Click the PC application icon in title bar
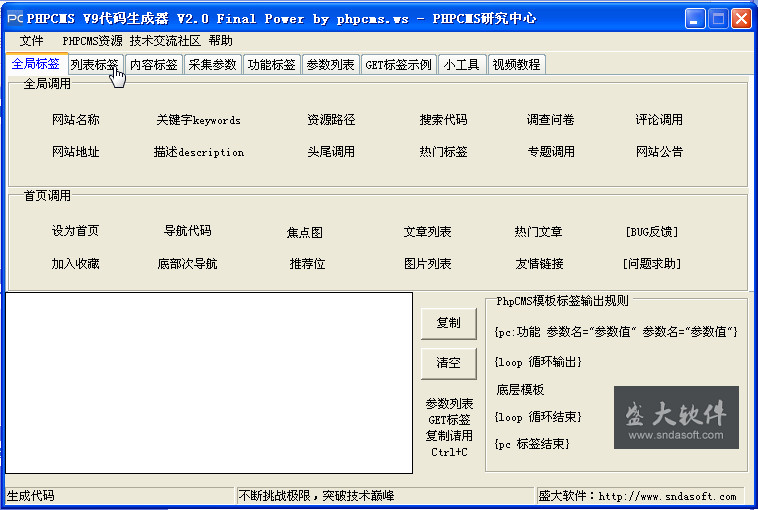 pos(15,18)
